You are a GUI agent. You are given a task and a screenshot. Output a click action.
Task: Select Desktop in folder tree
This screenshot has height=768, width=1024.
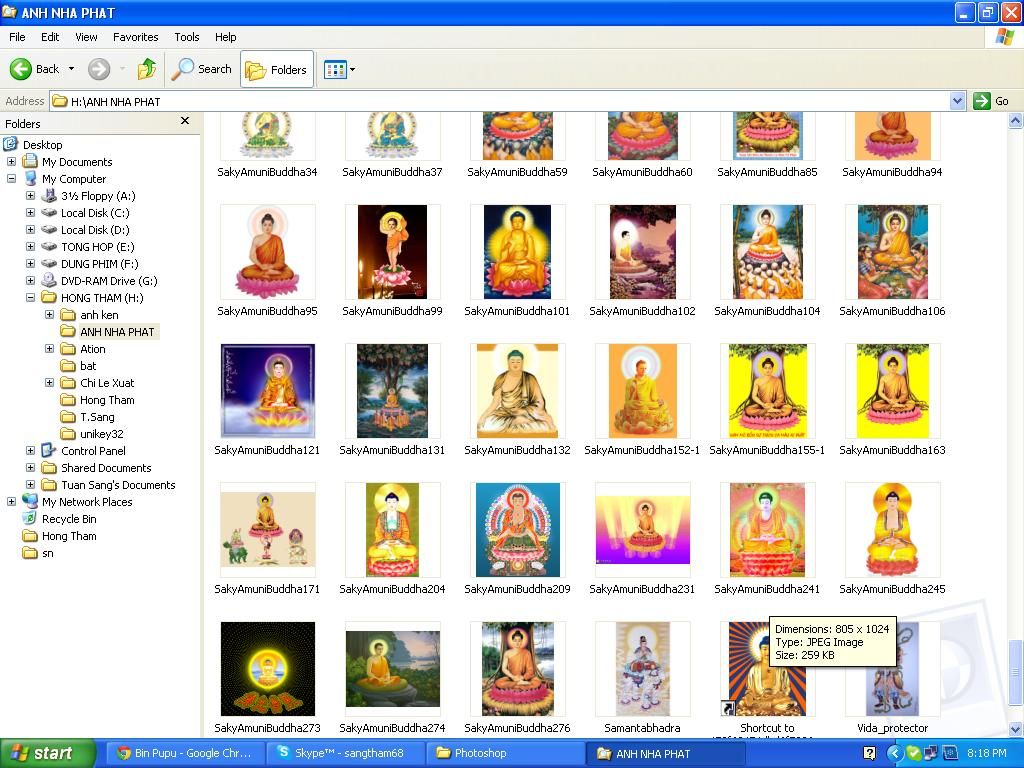click(x=42, y=145)
